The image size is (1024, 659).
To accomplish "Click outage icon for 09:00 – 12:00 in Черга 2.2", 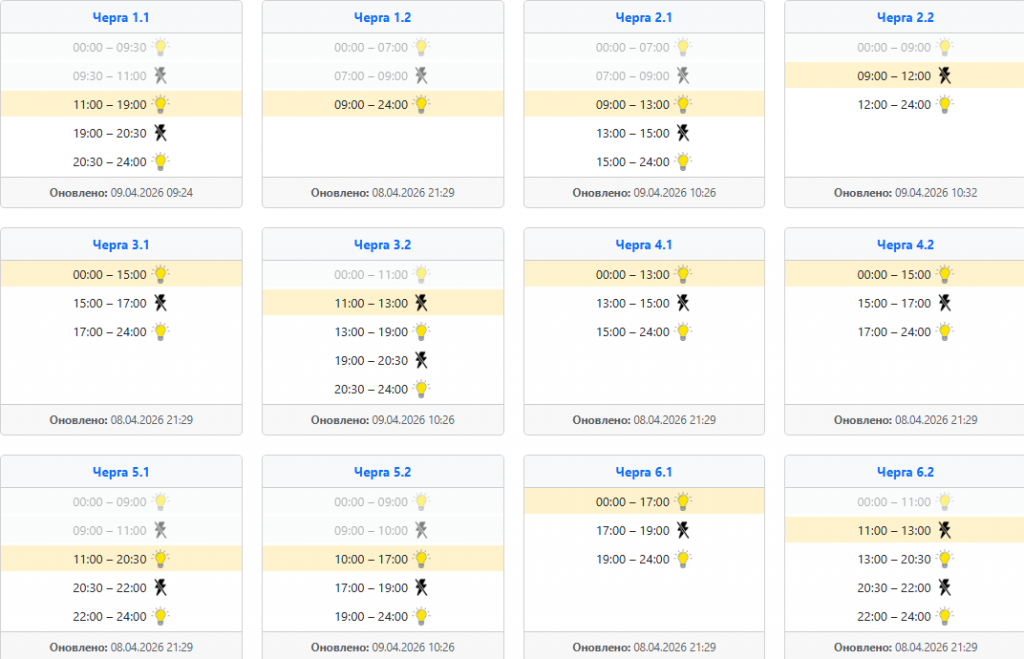I will click(945, 75).
